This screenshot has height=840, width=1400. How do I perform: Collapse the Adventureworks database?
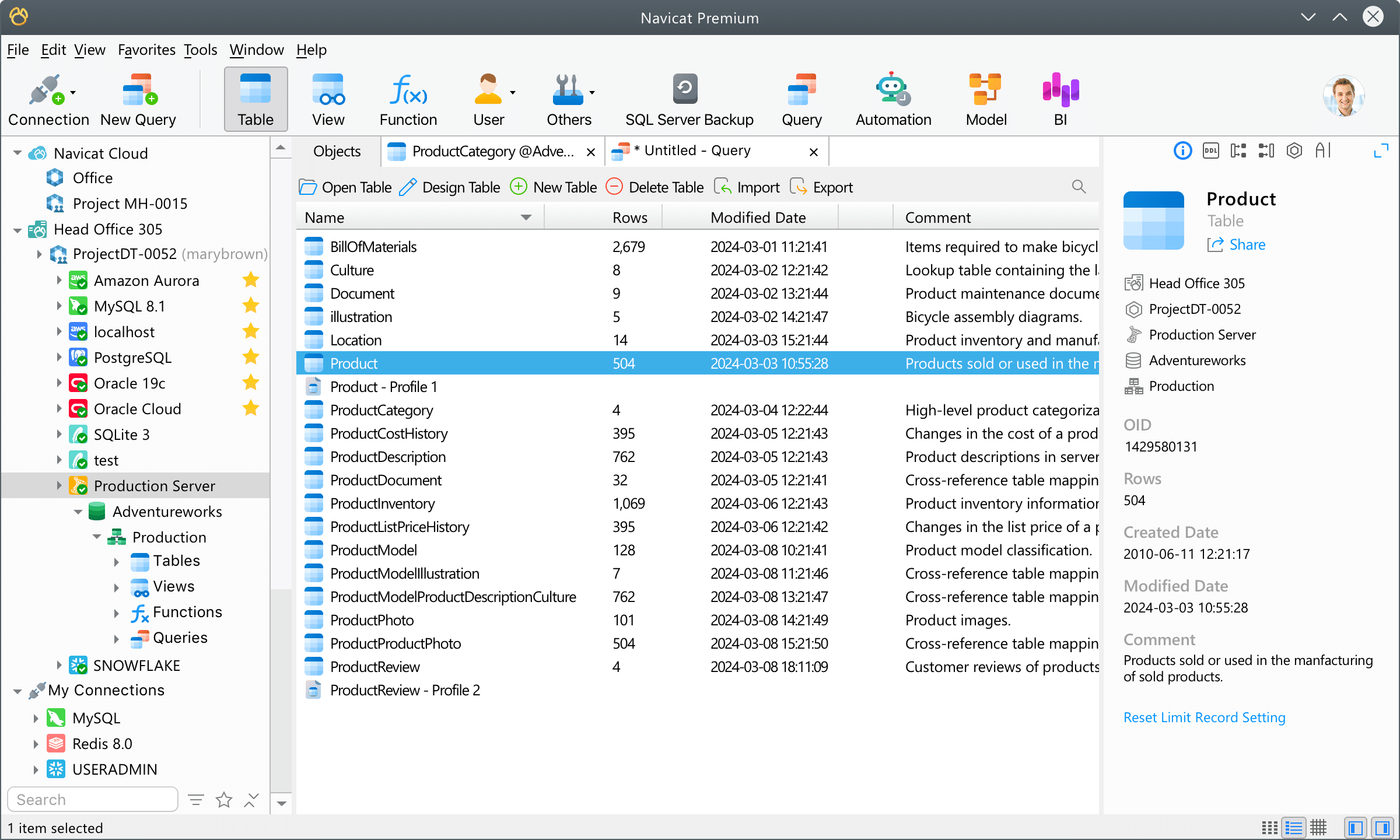pyautogui.click(x=79, y=511)
